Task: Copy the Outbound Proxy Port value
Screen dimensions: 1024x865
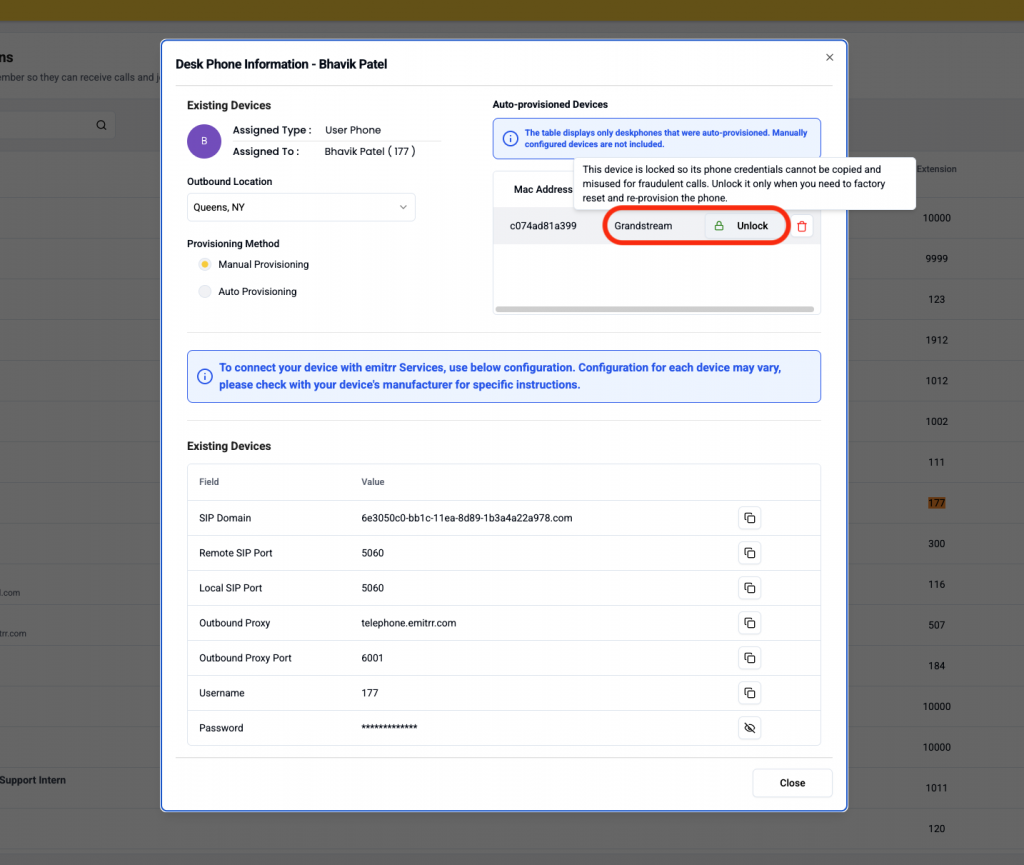Action: click(749, 658)
